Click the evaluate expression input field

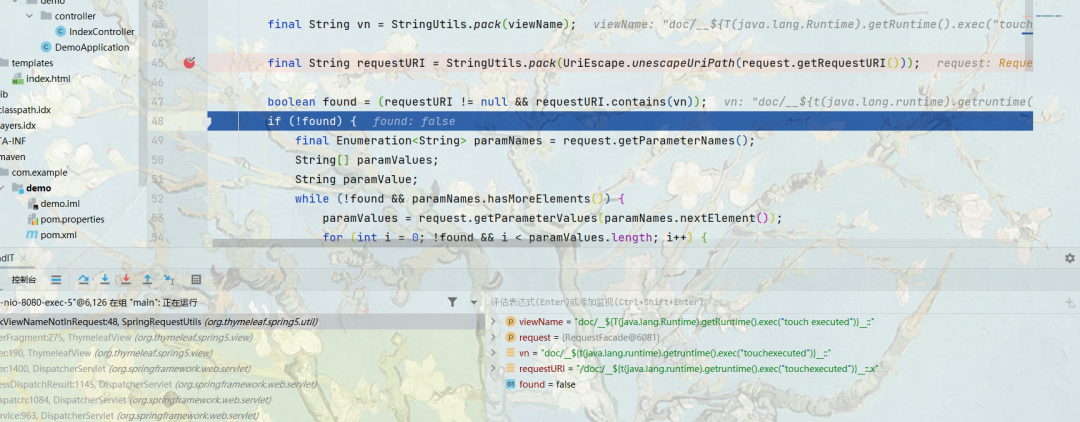(771, 302)
